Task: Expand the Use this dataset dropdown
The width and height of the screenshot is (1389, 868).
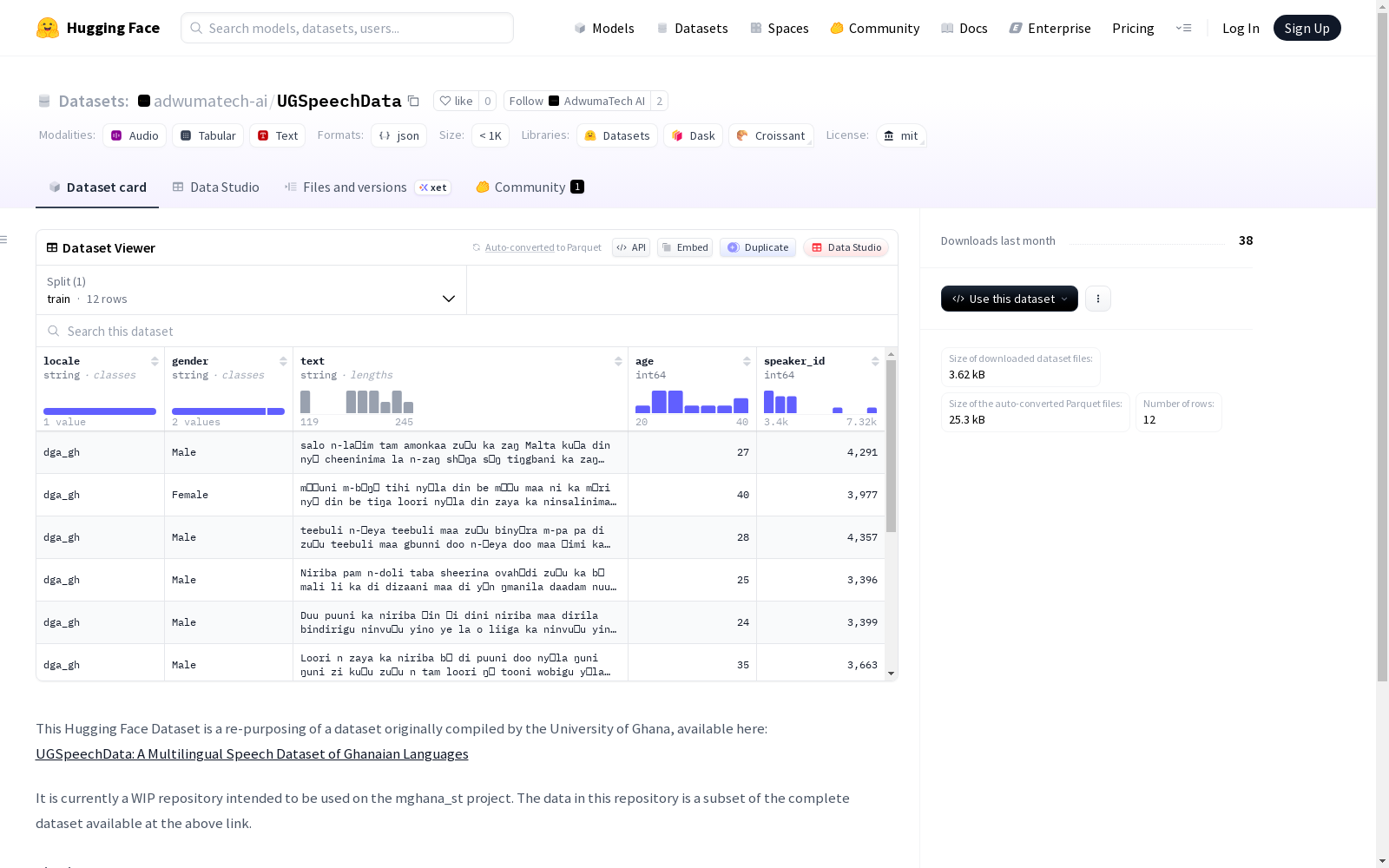Action: point(1010,299)
